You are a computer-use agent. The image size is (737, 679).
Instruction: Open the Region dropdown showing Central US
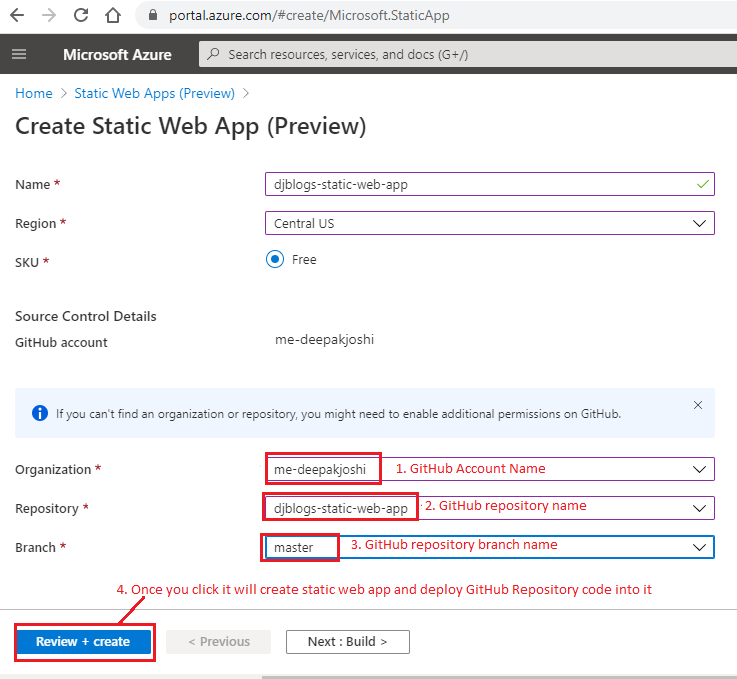(490, 223)
